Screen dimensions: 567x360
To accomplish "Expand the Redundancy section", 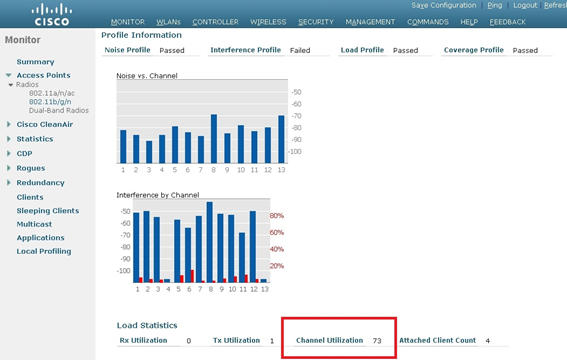I will pyautogui.click(x=9, y=183).
